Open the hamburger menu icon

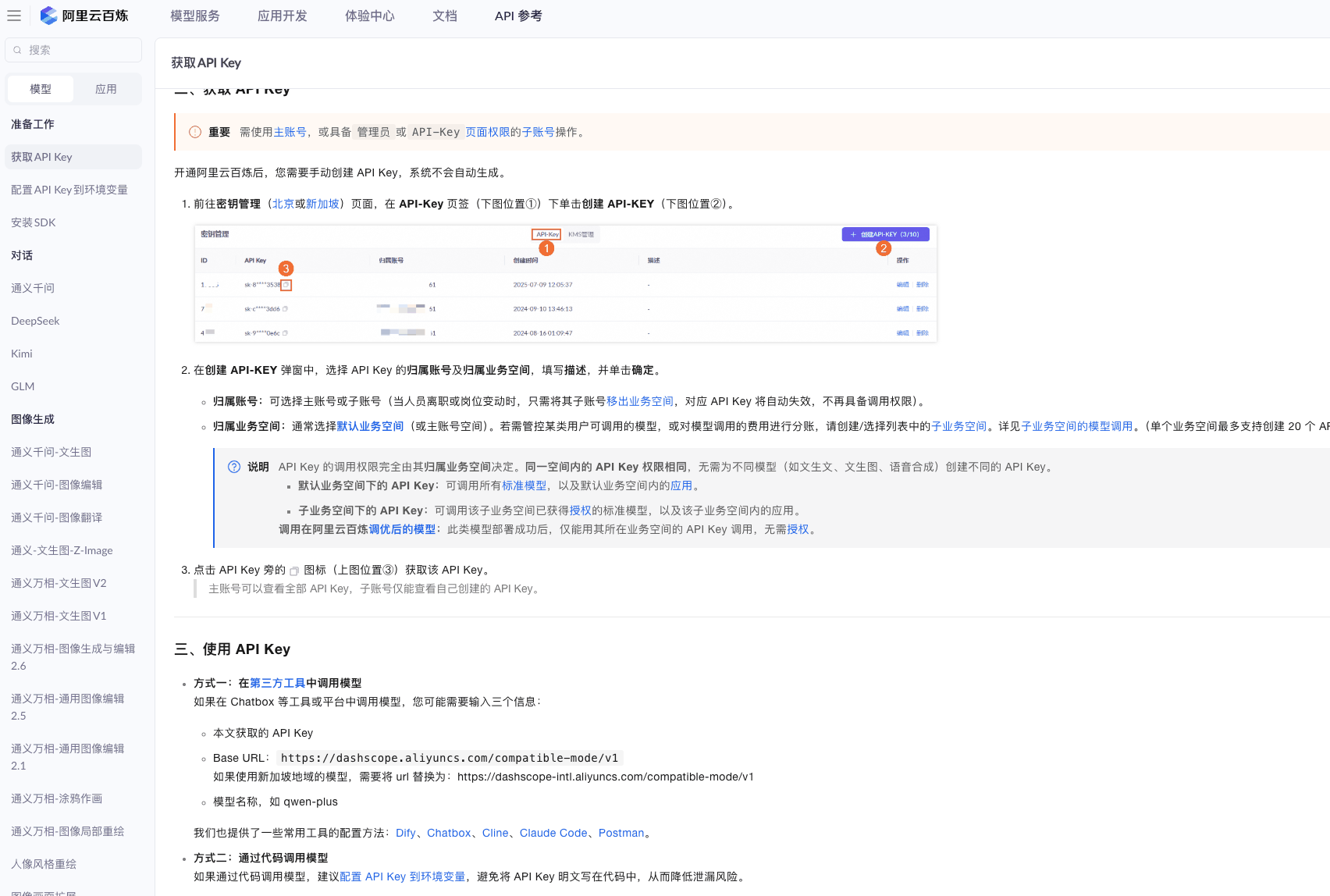pos(14,16)
